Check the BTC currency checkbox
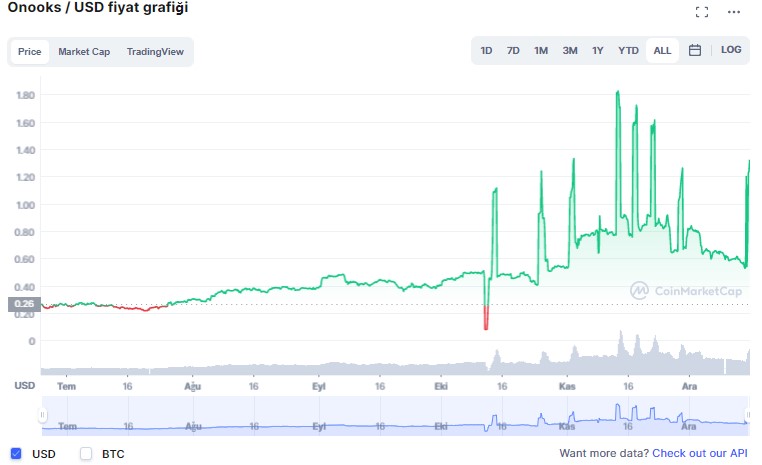This screenshot has width=762, height=465. click(x=86, y=453)
